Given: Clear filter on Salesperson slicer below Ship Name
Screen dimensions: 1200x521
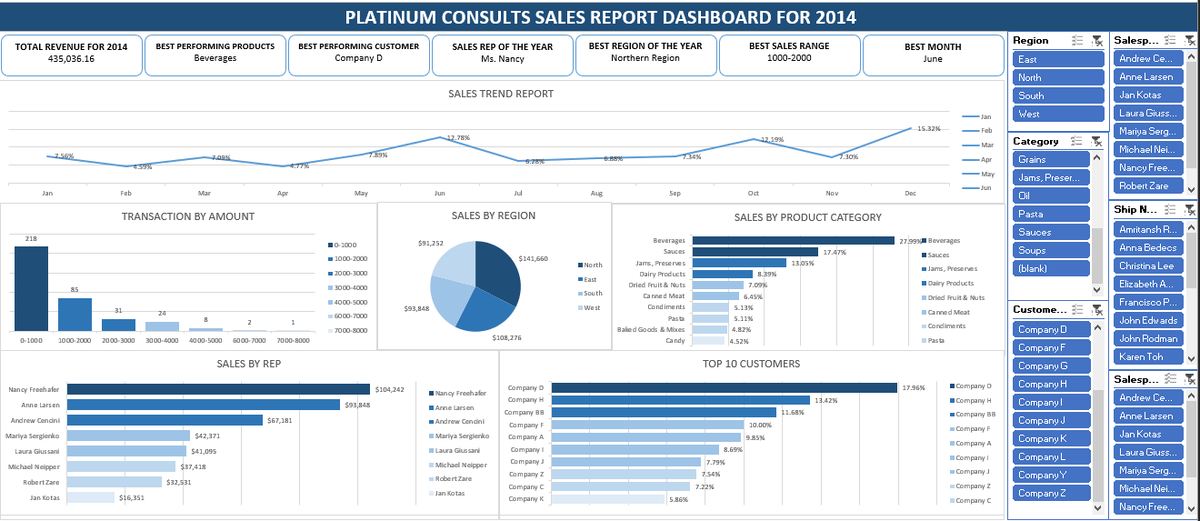Looking at the screenshot, I should [1190, 379].
